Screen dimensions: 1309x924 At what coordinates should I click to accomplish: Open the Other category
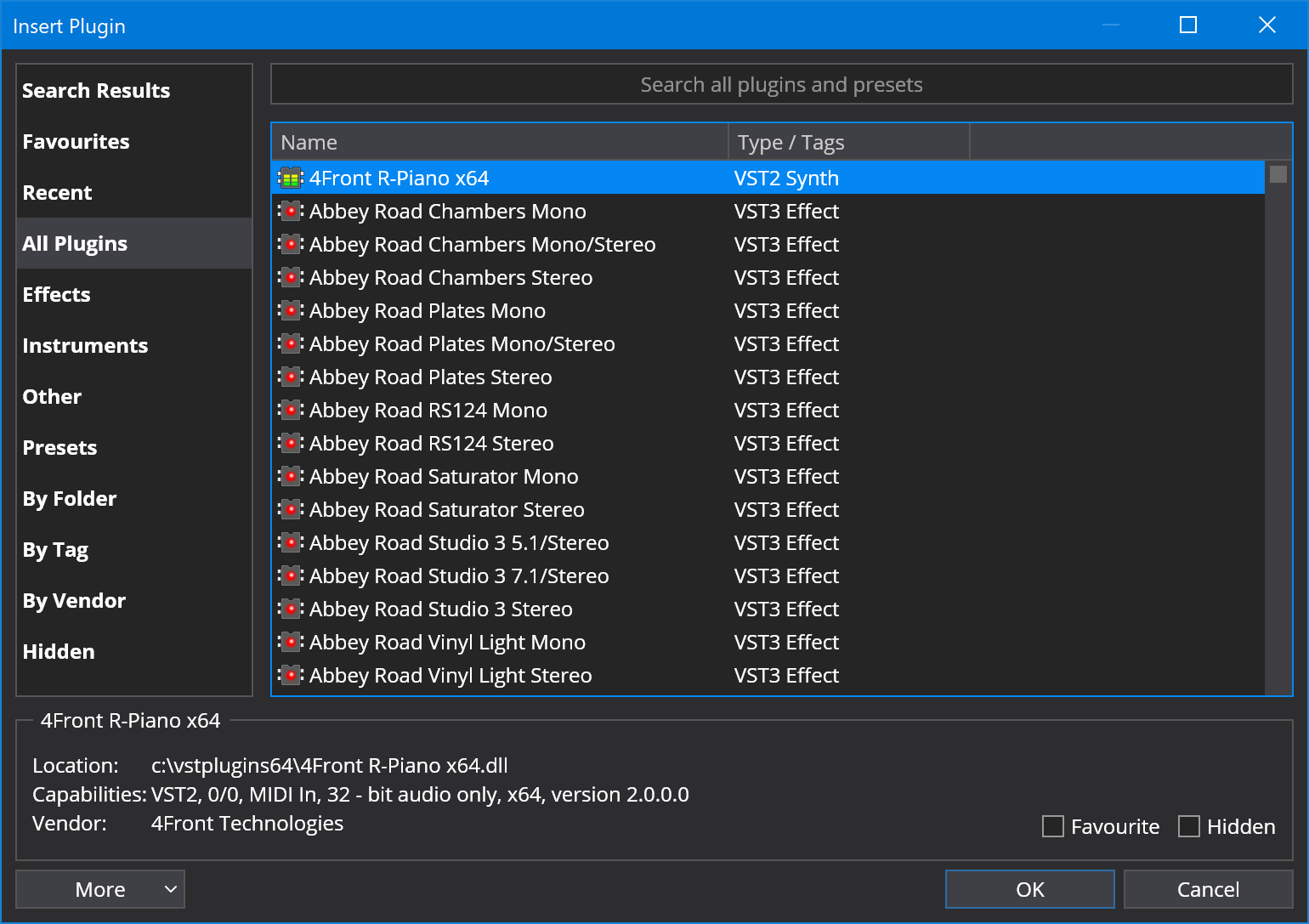click(x=134, y=396)
